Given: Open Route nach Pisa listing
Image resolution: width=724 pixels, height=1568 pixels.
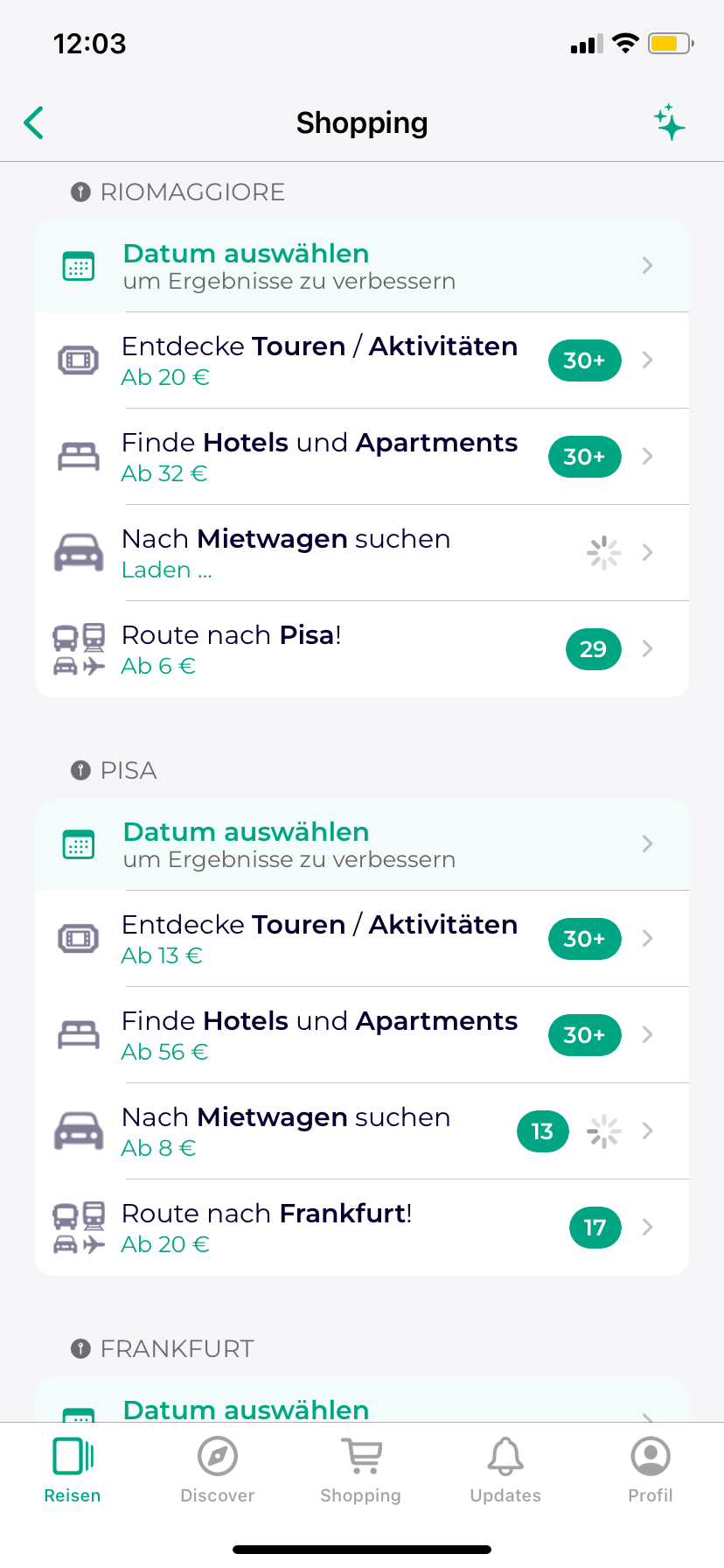Looking at the screenshot, I should [x=362, y=649].
